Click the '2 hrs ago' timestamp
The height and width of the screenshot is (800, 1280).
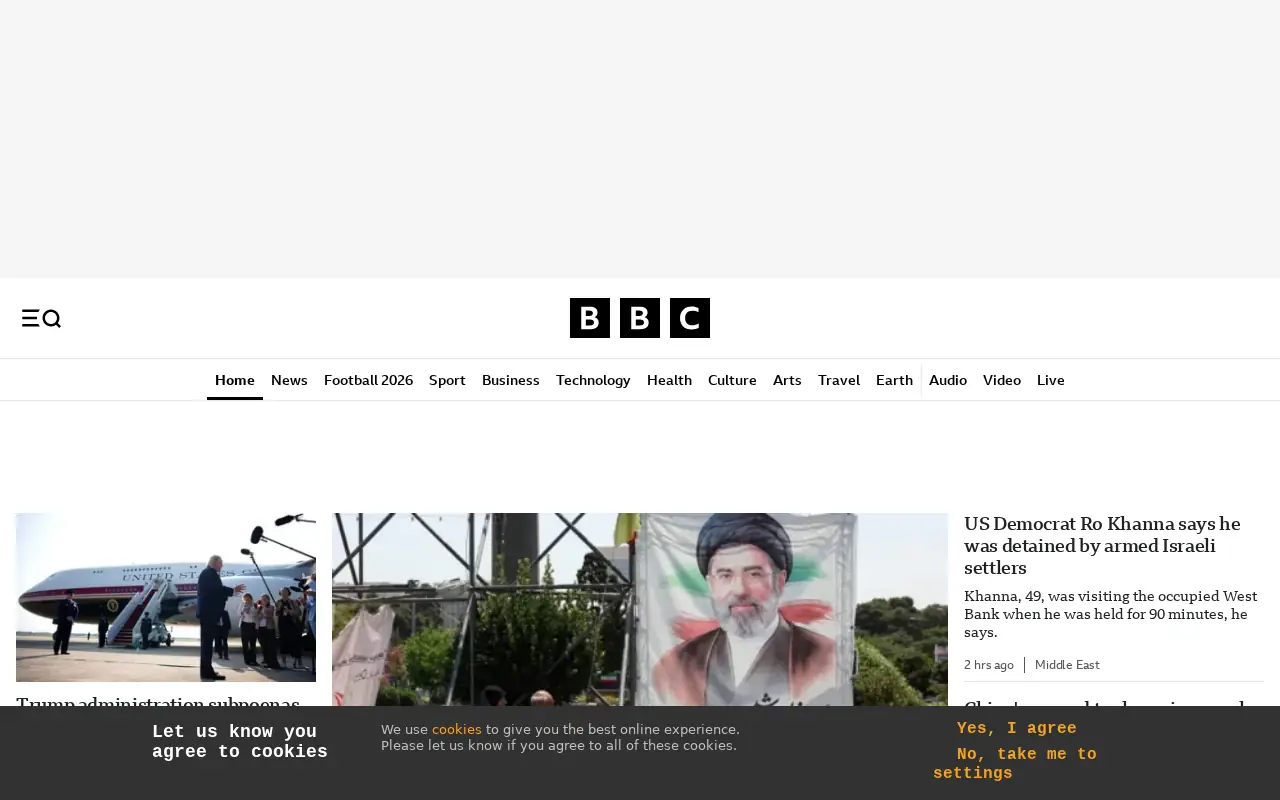tap(989, 665)
